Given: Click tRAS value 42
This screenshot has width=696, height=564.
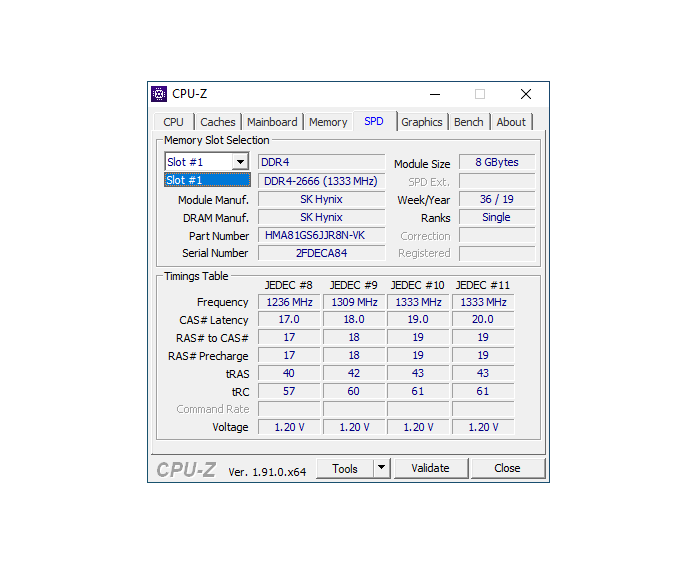Looking at the screenshot, I should pyautogui.click(x=354, y=373).
